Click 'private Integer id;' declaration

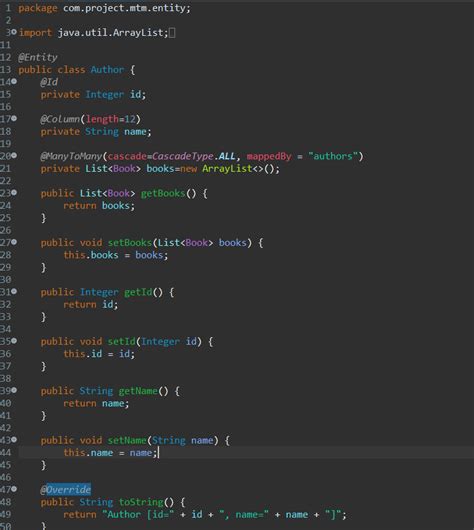[93, 95]
